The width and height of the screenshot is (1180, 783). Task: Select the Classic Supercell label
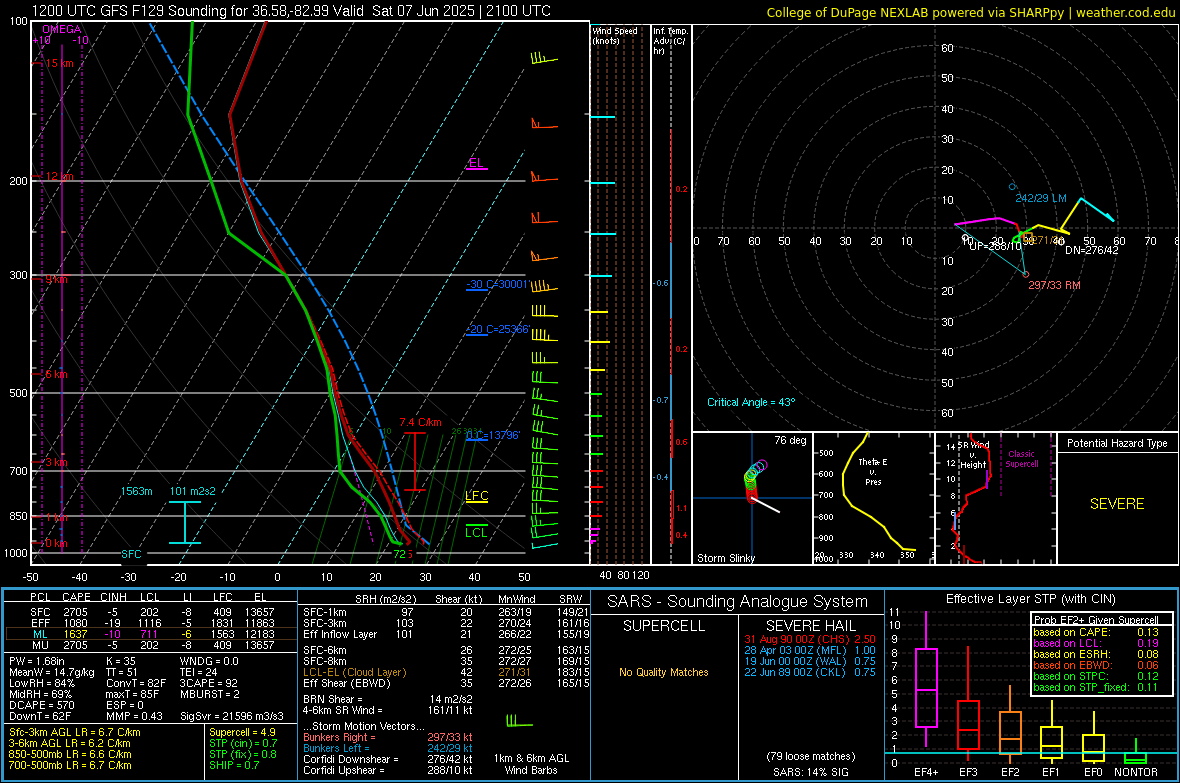[1021, 459]
